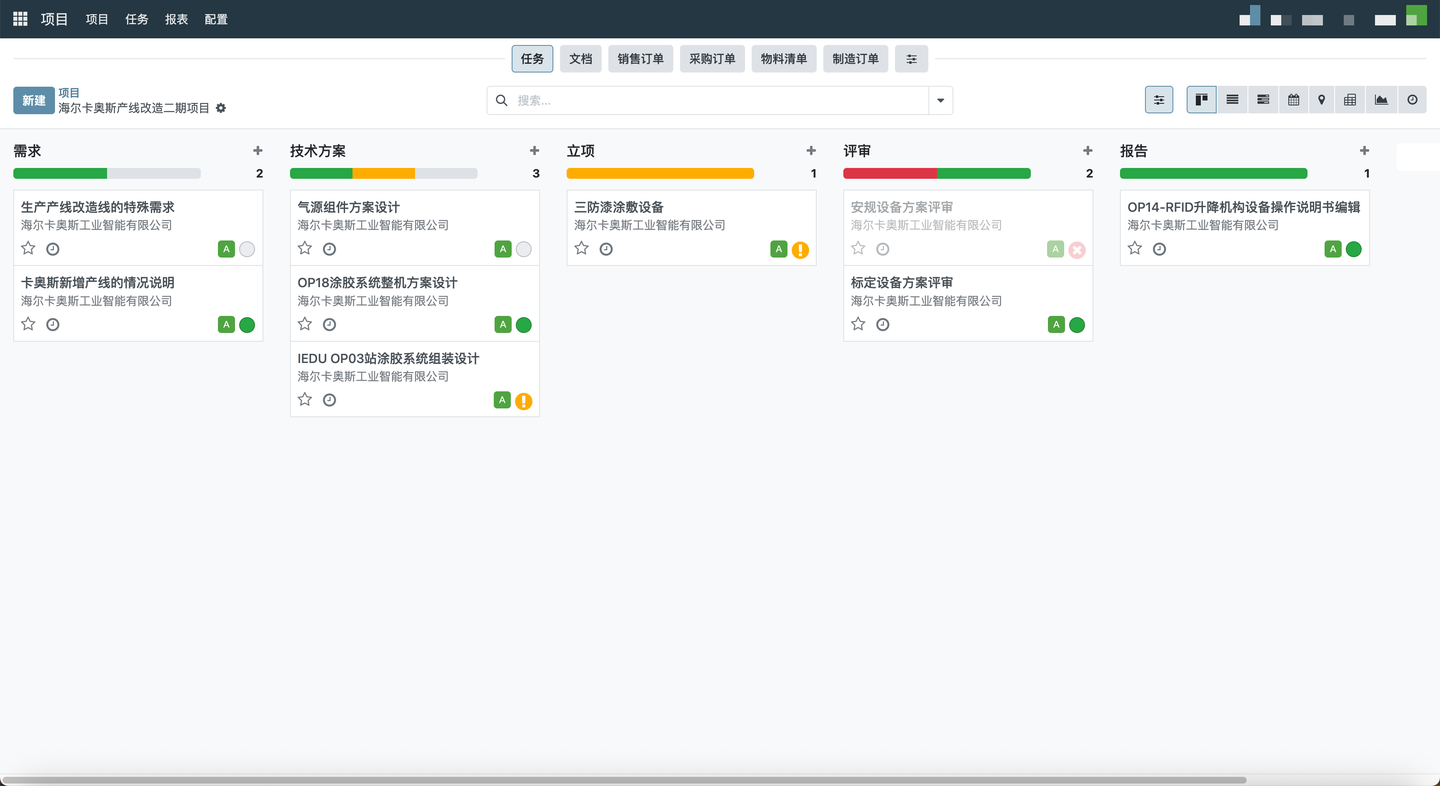Follow the 项目 breadcrumb link
Screen dimensions: 1440x786
click(69, 93)
